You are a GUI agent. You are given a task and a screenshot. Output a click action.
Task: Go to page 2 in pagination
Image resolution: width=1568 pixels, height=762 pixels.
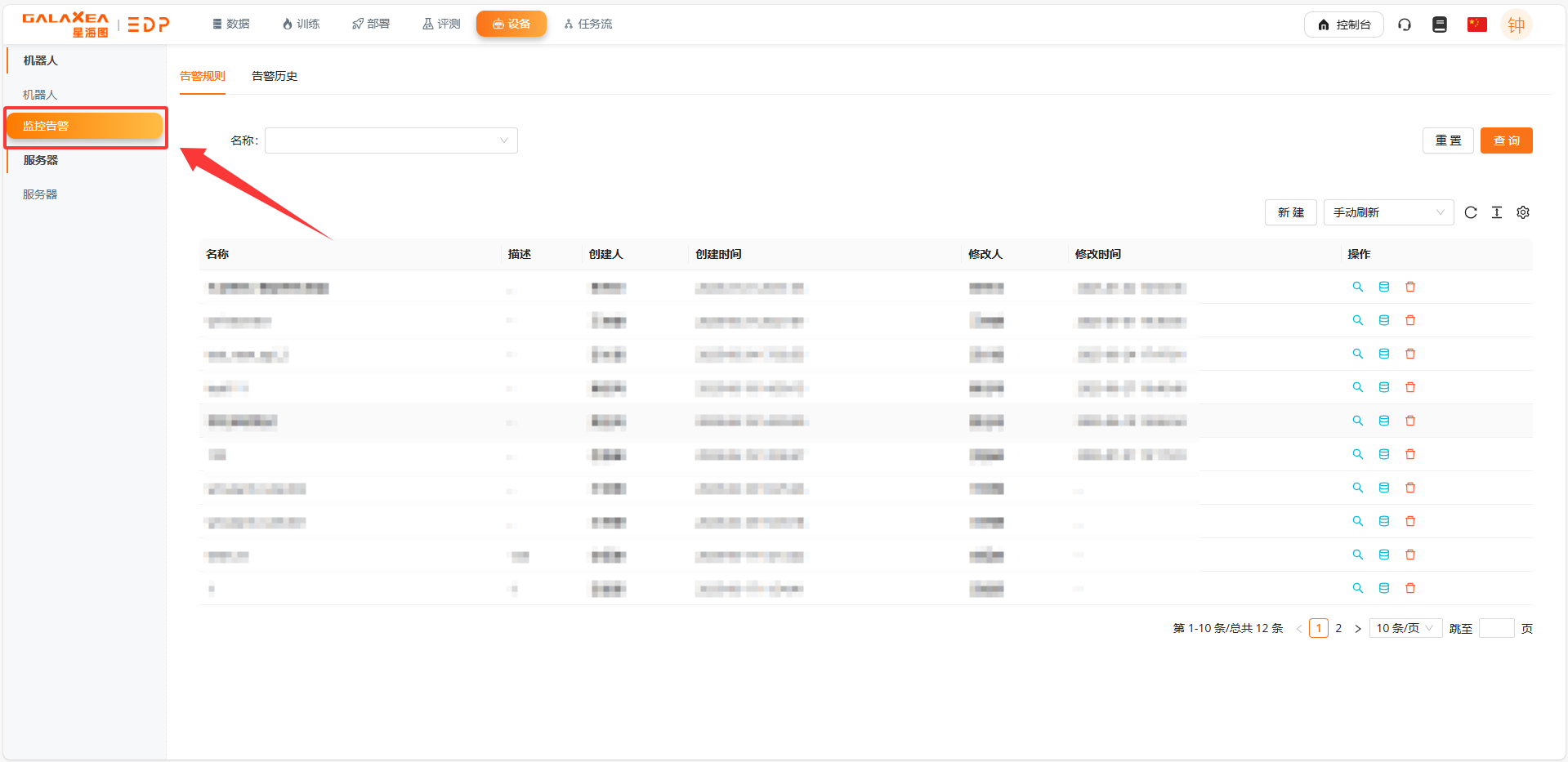(x=1338, y=628)
